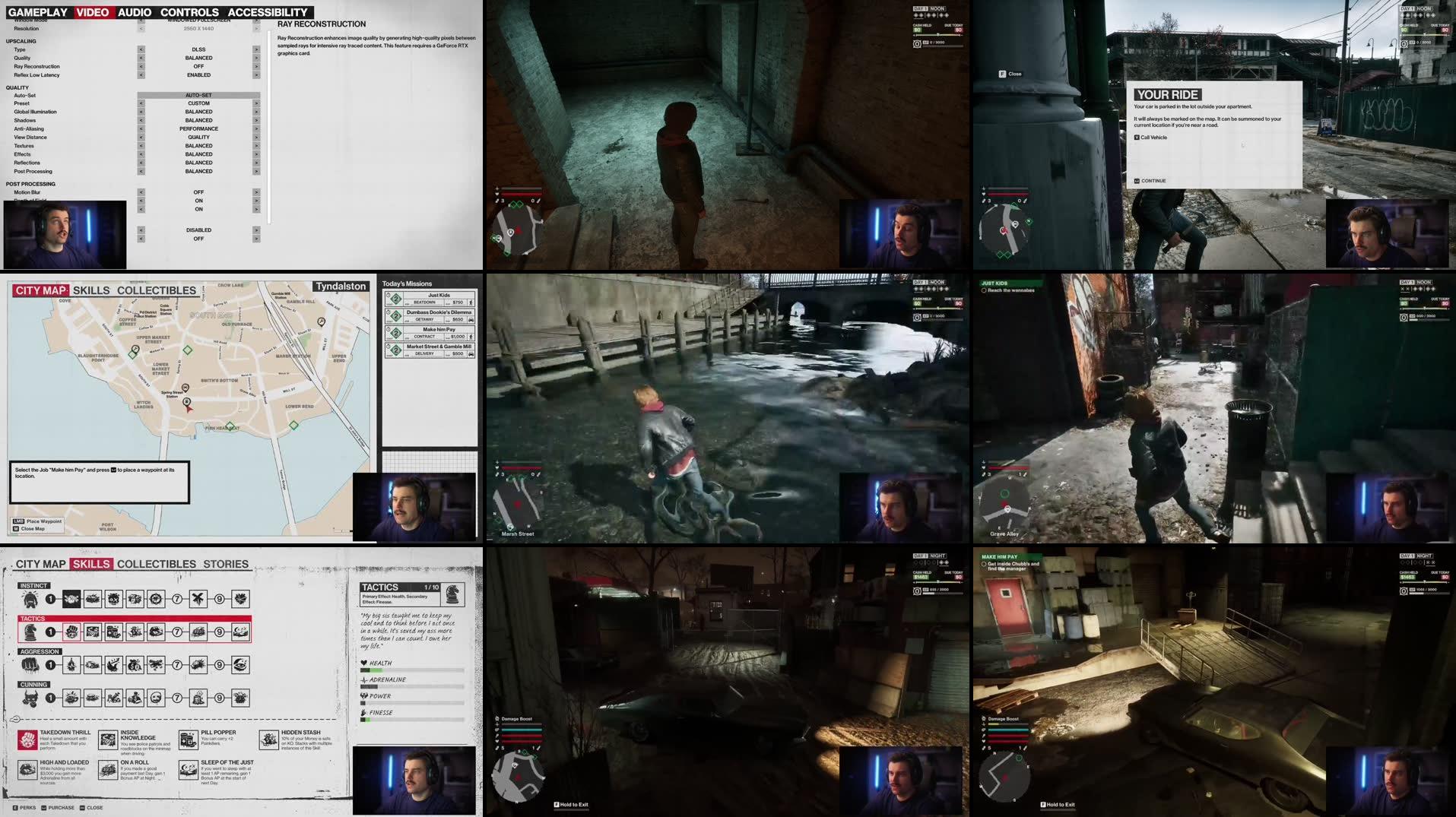
Task: Select the level 9 node in Aggression row
Action: pos(219,665)
